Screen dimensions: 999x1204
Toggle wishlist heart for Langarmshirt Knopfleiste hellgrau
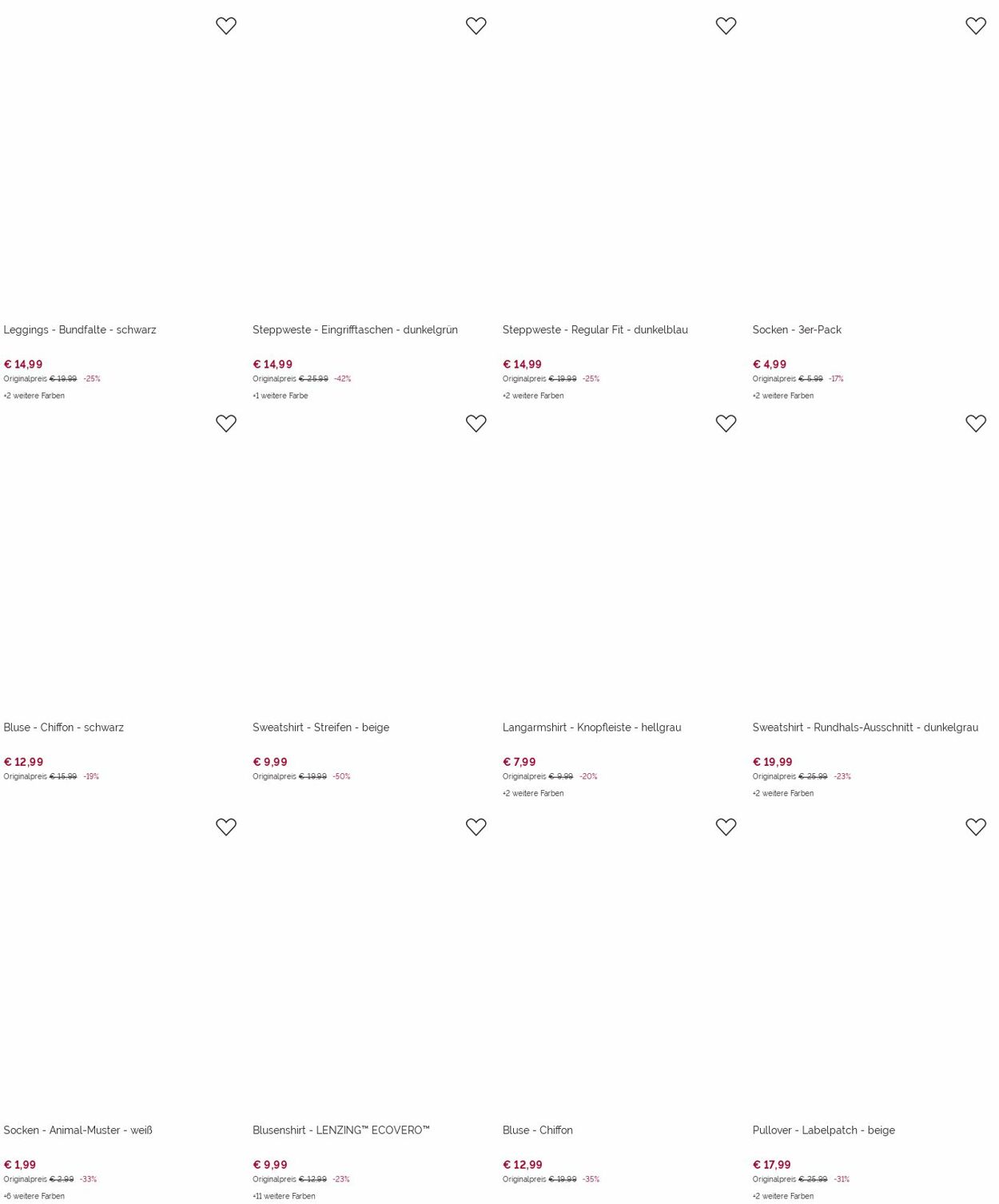pos(726,423)
